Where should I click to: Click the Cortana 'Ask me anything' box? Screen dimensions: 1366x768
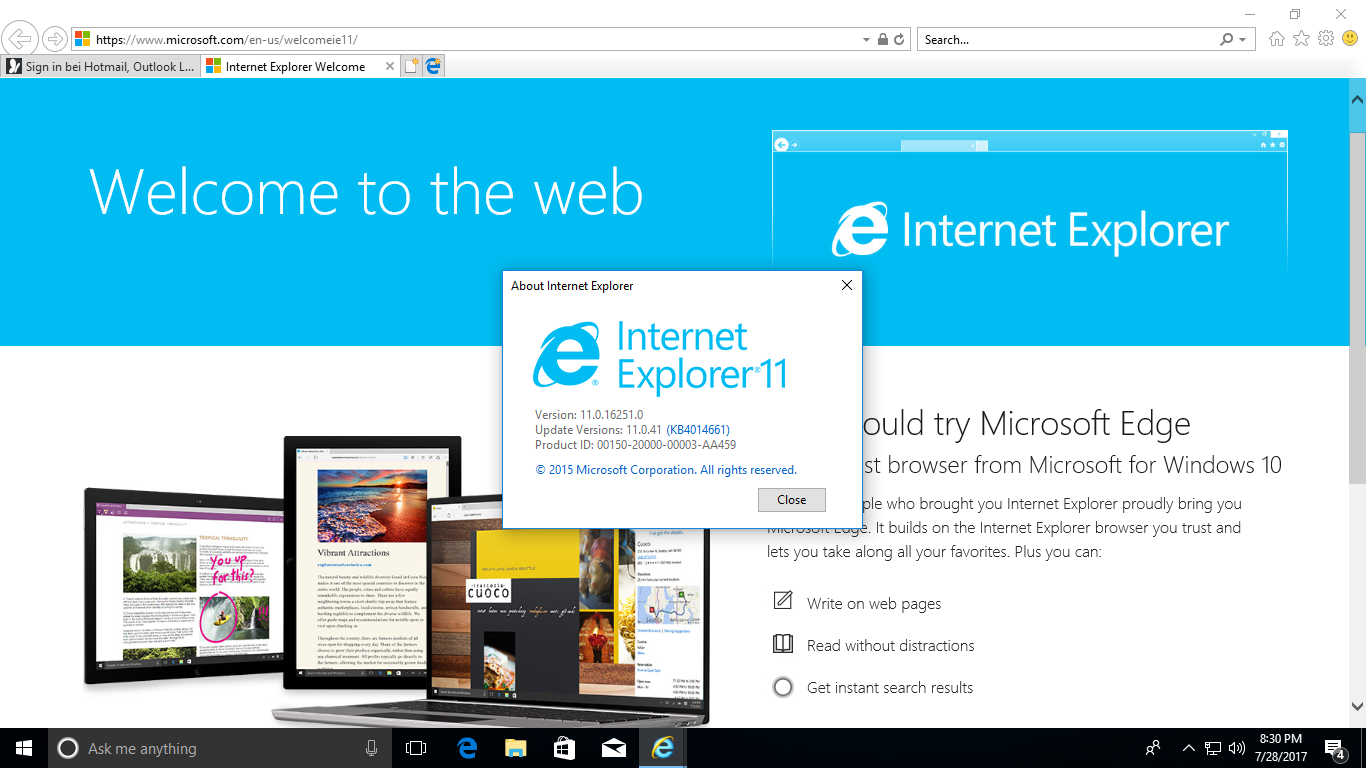[220, 748]
